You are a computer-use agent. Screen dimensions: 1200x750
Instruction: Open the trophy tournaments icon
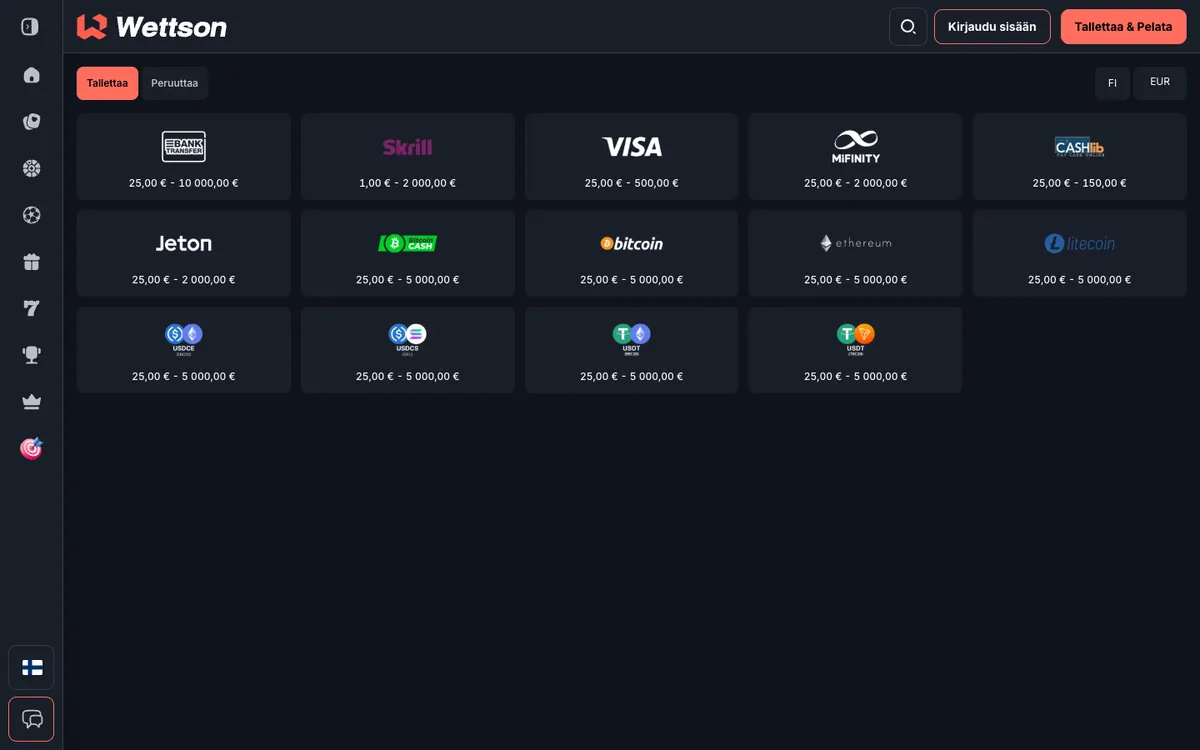pos(31,354)
